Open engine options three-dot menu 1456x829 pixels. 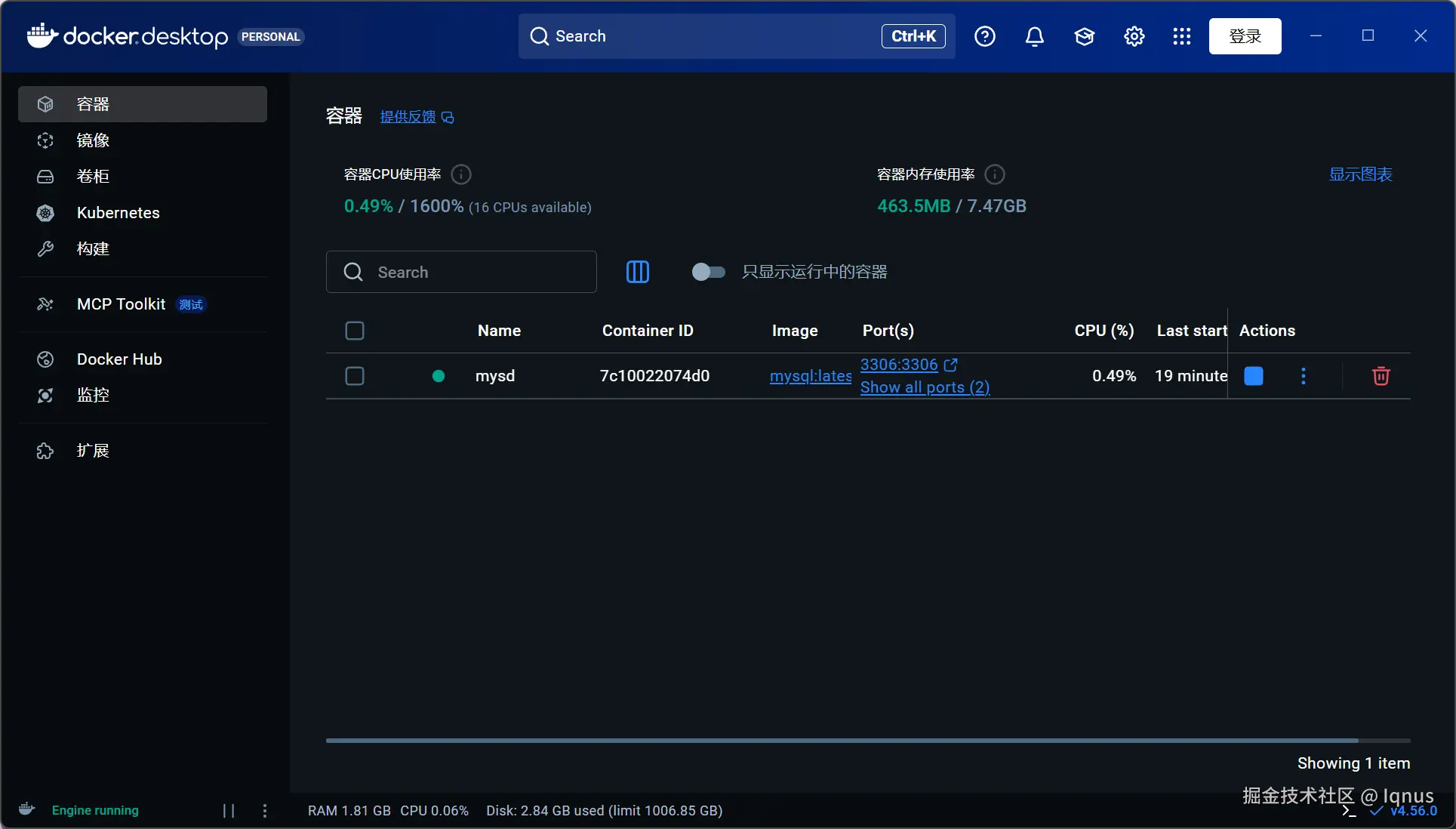264,810
